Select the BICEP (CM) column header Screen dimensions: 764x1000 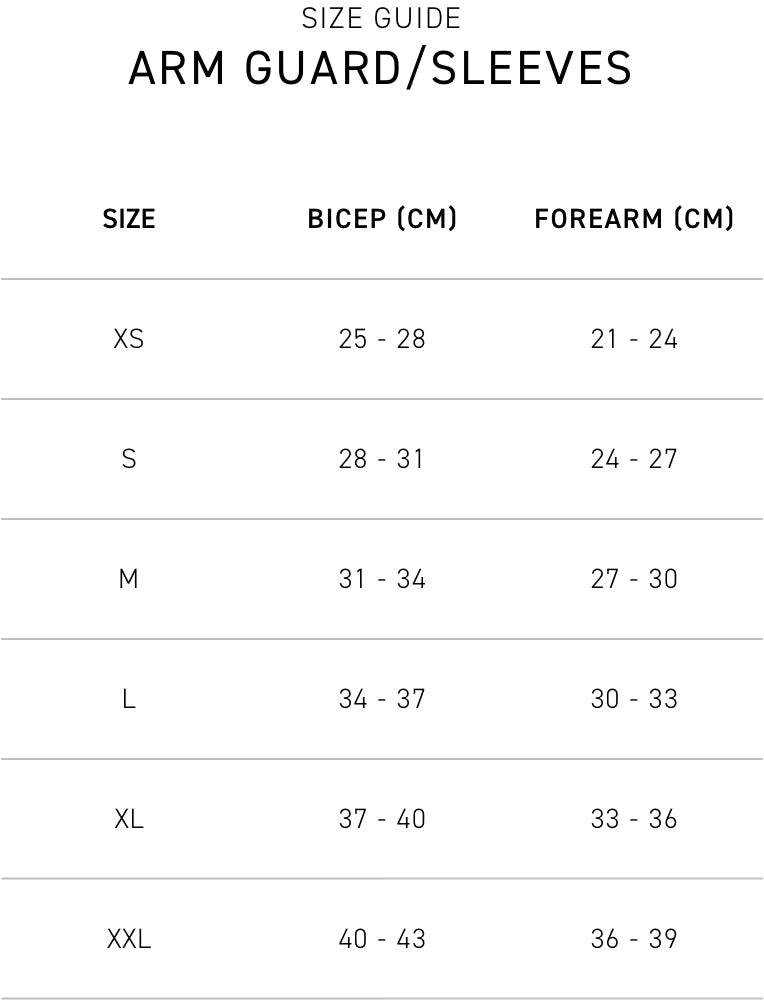tap(382, 219)
